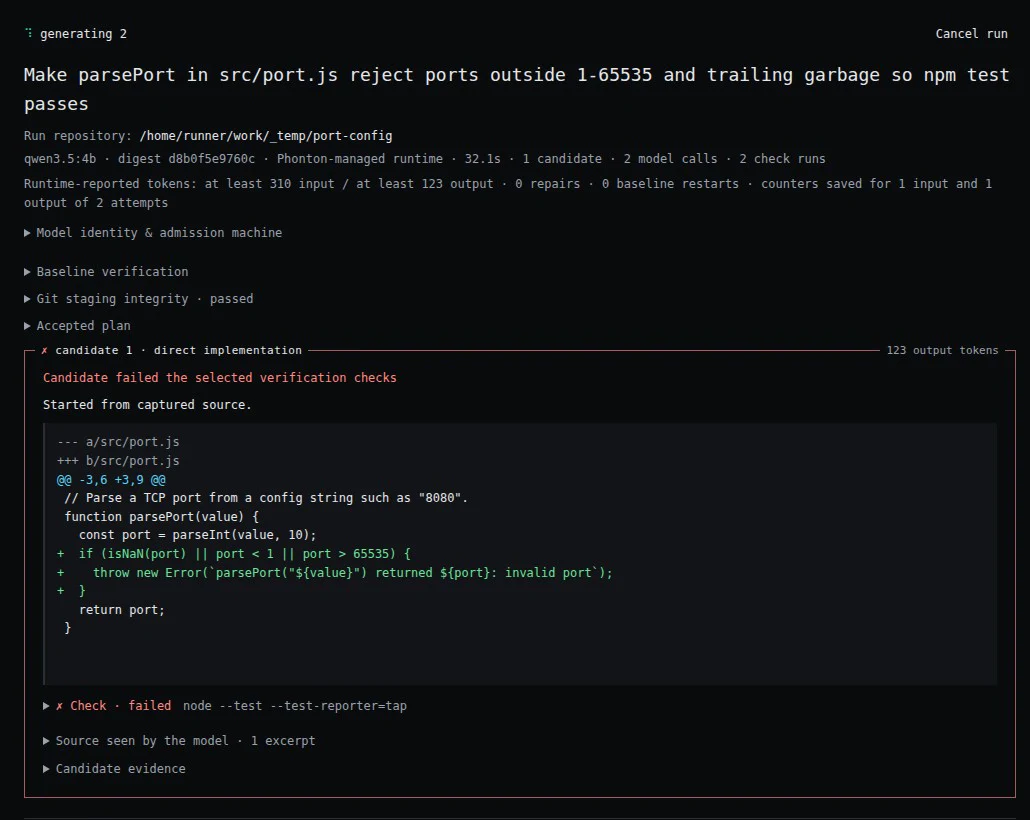Click the Cancel run button
The image size is (1030, 820).
971,34
